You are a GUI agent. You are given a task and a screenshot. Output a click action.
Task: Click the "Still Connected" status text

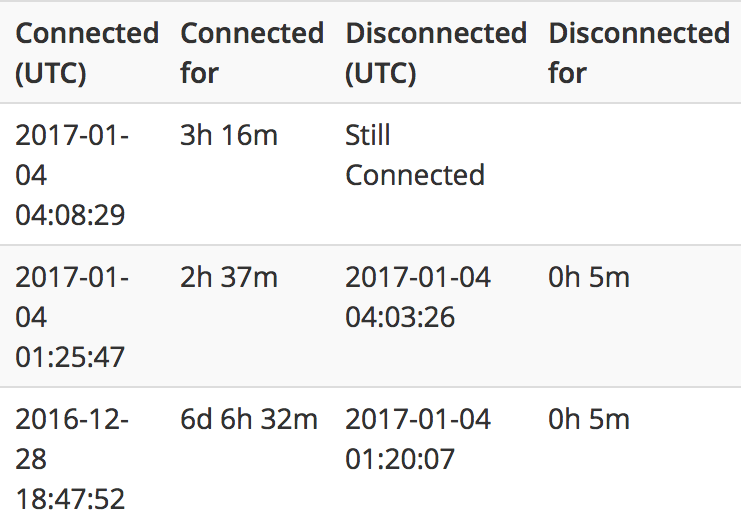(414, 155)
